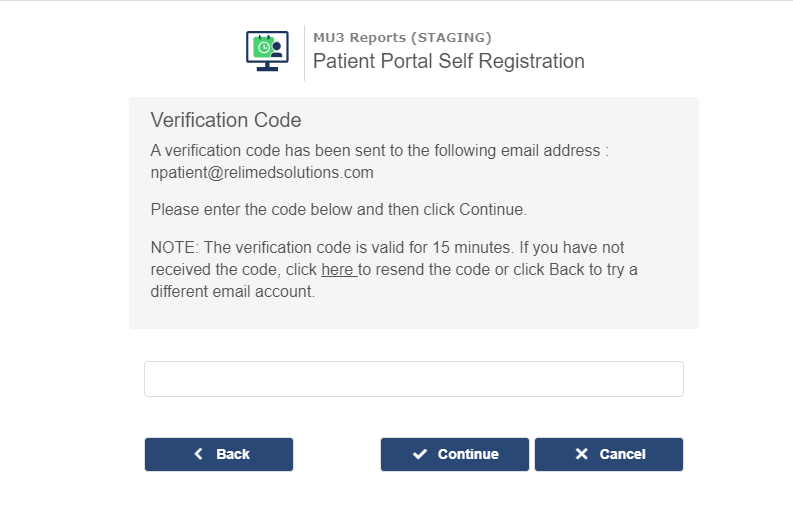Abort registration with the Cancel button
Viewport: 793px width, 507px height.
click(x=609, y=454)
